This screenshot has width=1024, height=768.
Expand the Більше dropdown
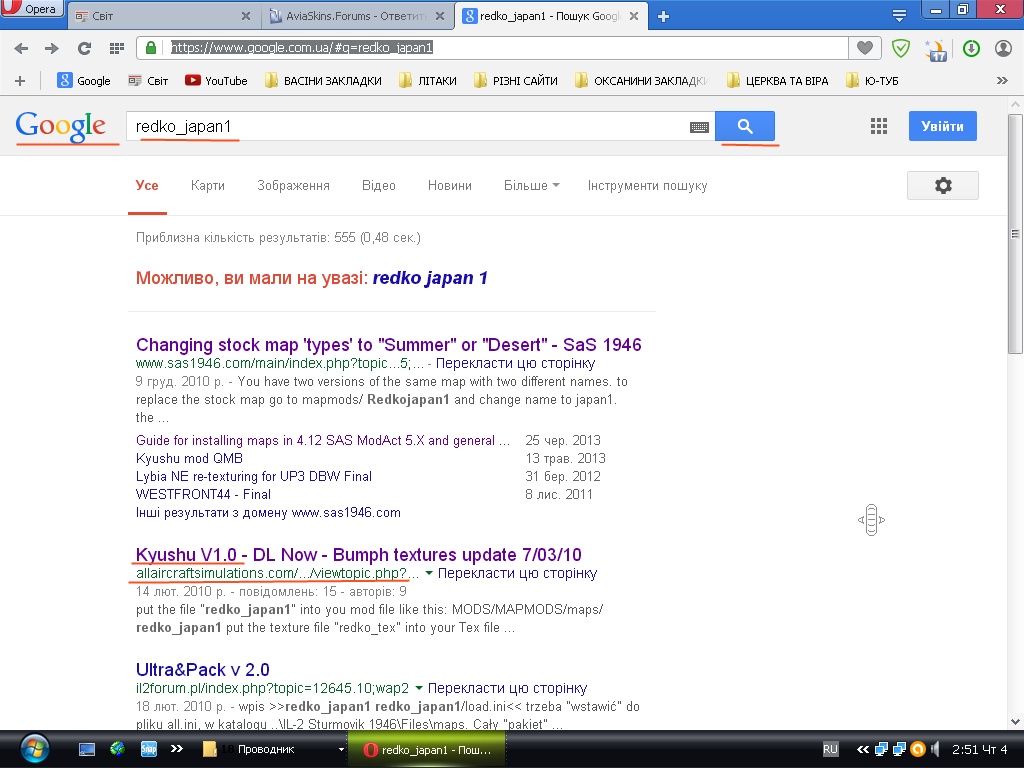[x=532, y=185]
